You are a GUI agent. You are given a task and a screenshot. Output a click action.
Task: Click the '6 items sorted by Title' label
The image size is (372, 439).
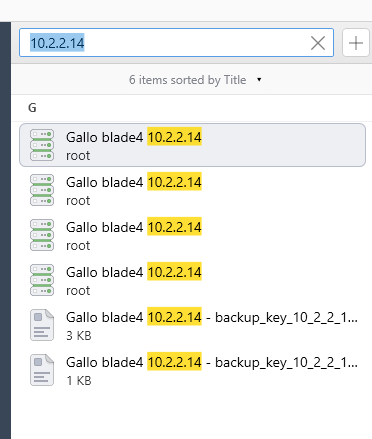[x=188, y=80]
